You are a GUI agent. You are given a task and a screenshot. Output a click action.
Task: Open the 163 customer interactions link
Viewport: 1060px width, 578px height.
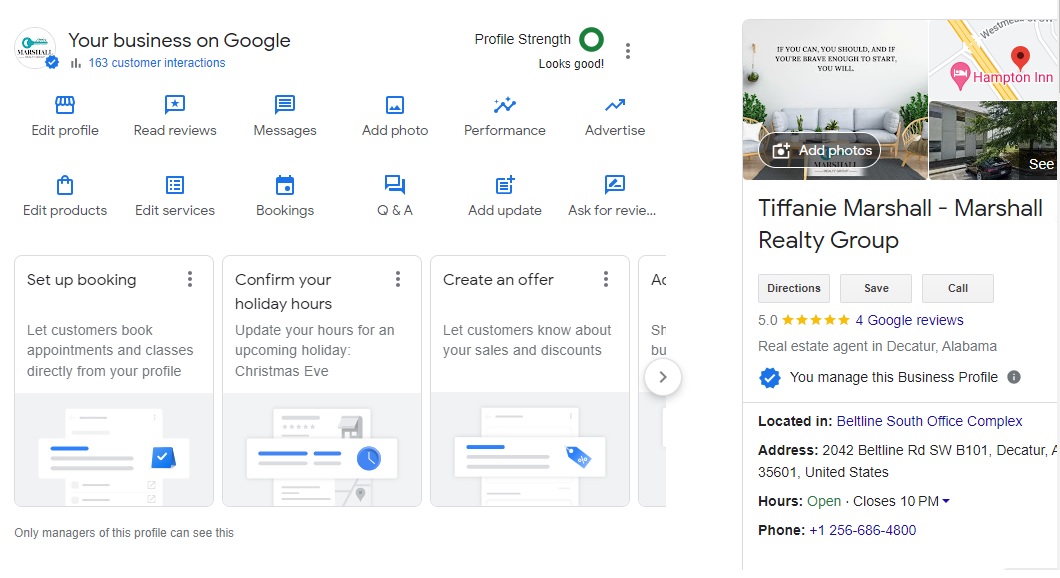click(157, 63)
